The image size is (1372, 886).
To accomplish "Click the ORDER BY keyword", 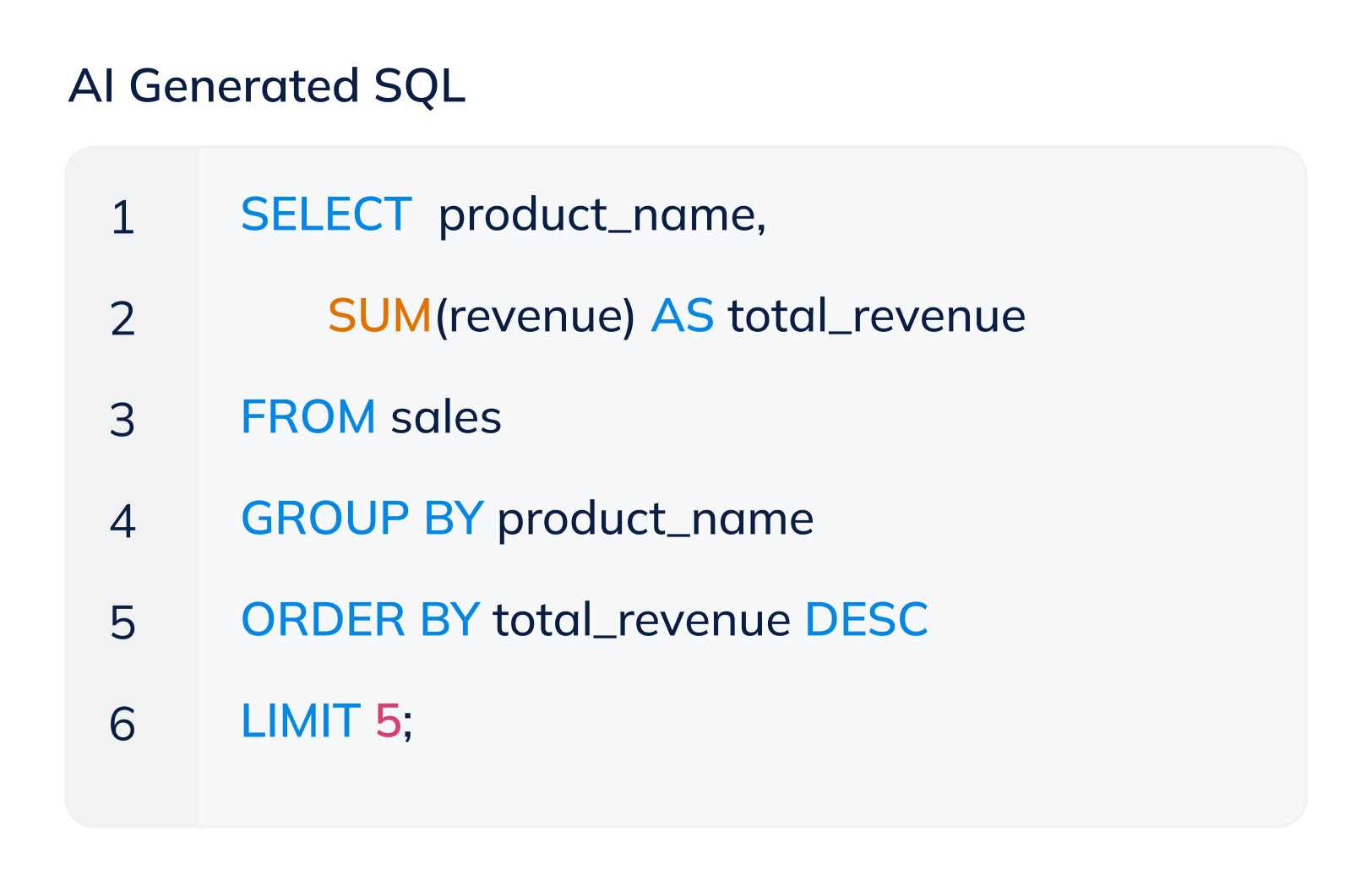I will tap(361, 619).
